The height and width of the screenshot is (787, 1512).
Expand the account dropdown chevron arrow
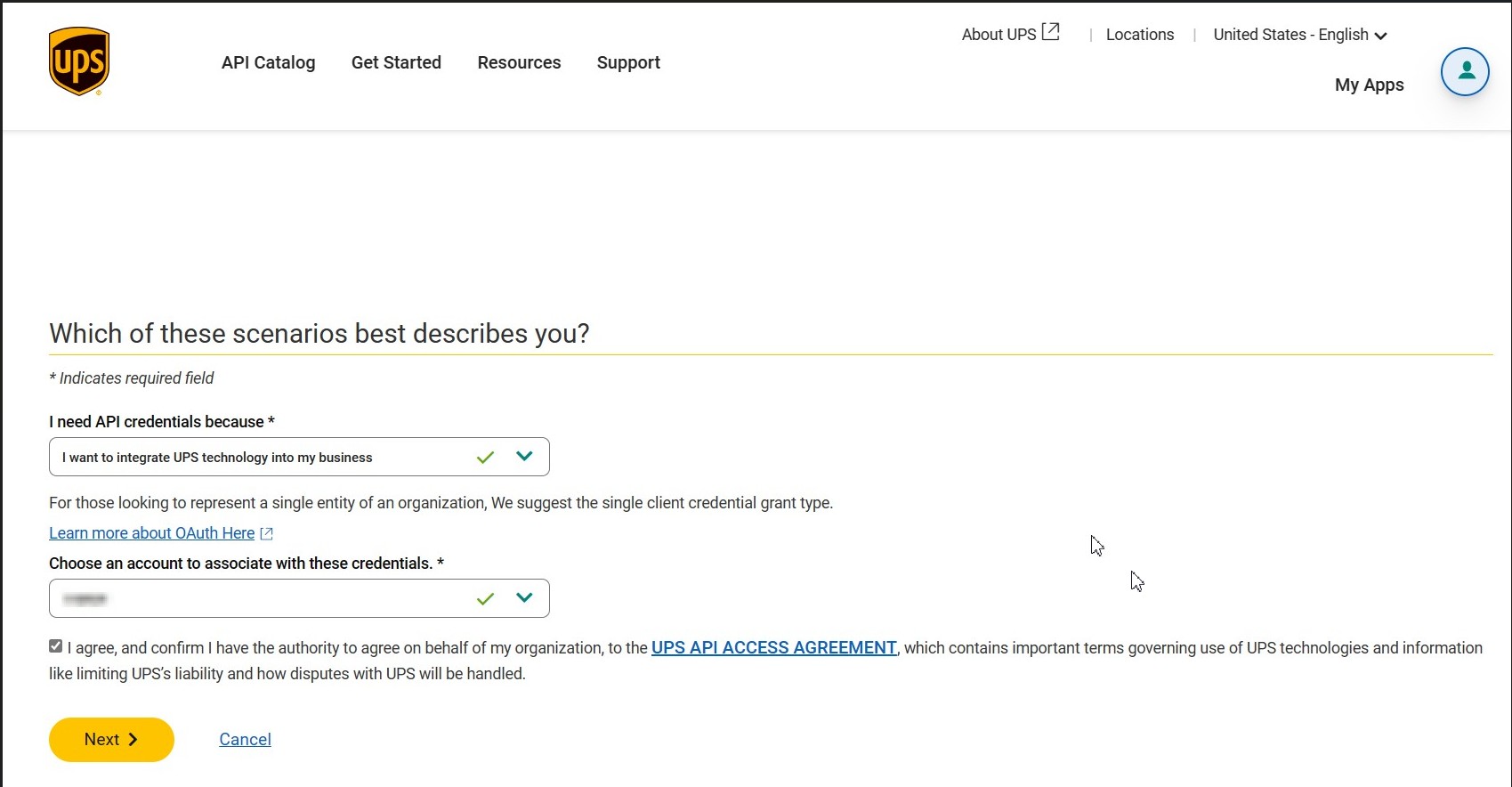point(524,597)
